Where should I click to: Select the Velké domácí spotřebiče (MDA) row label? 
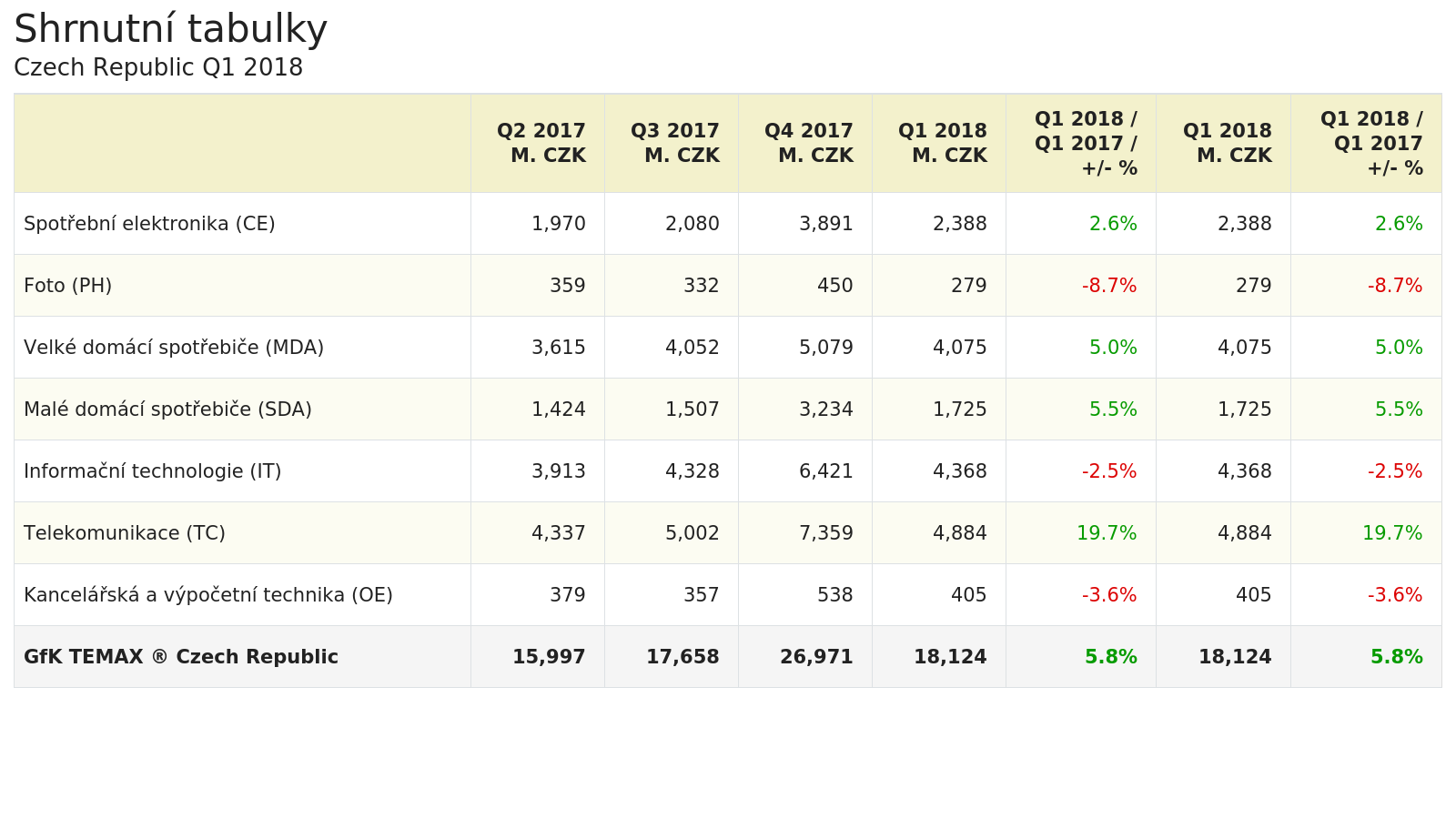pos(174,348)
